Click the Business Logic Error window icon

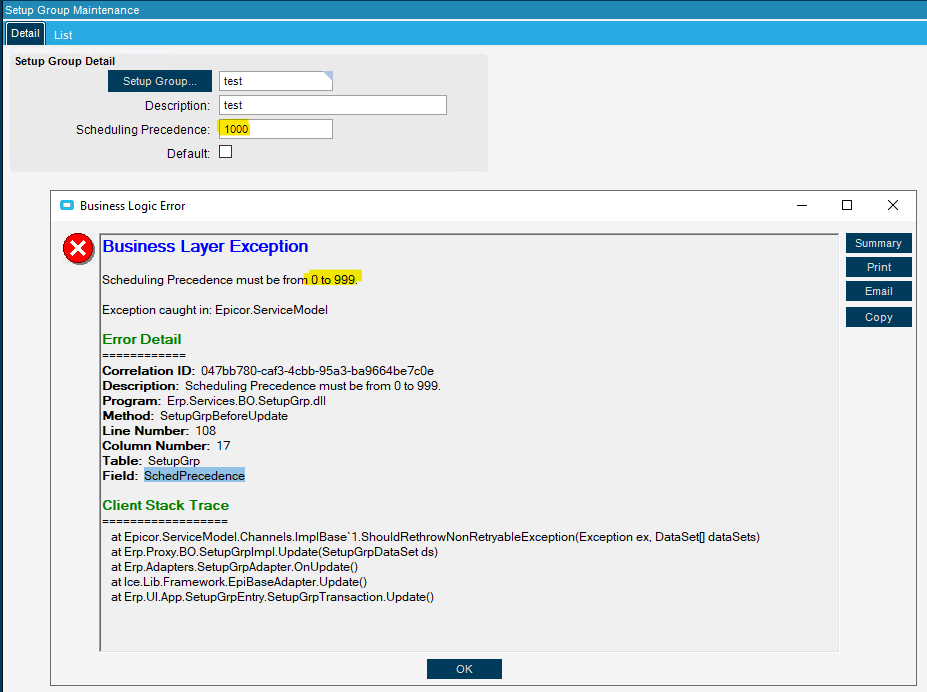click(67, 206)
